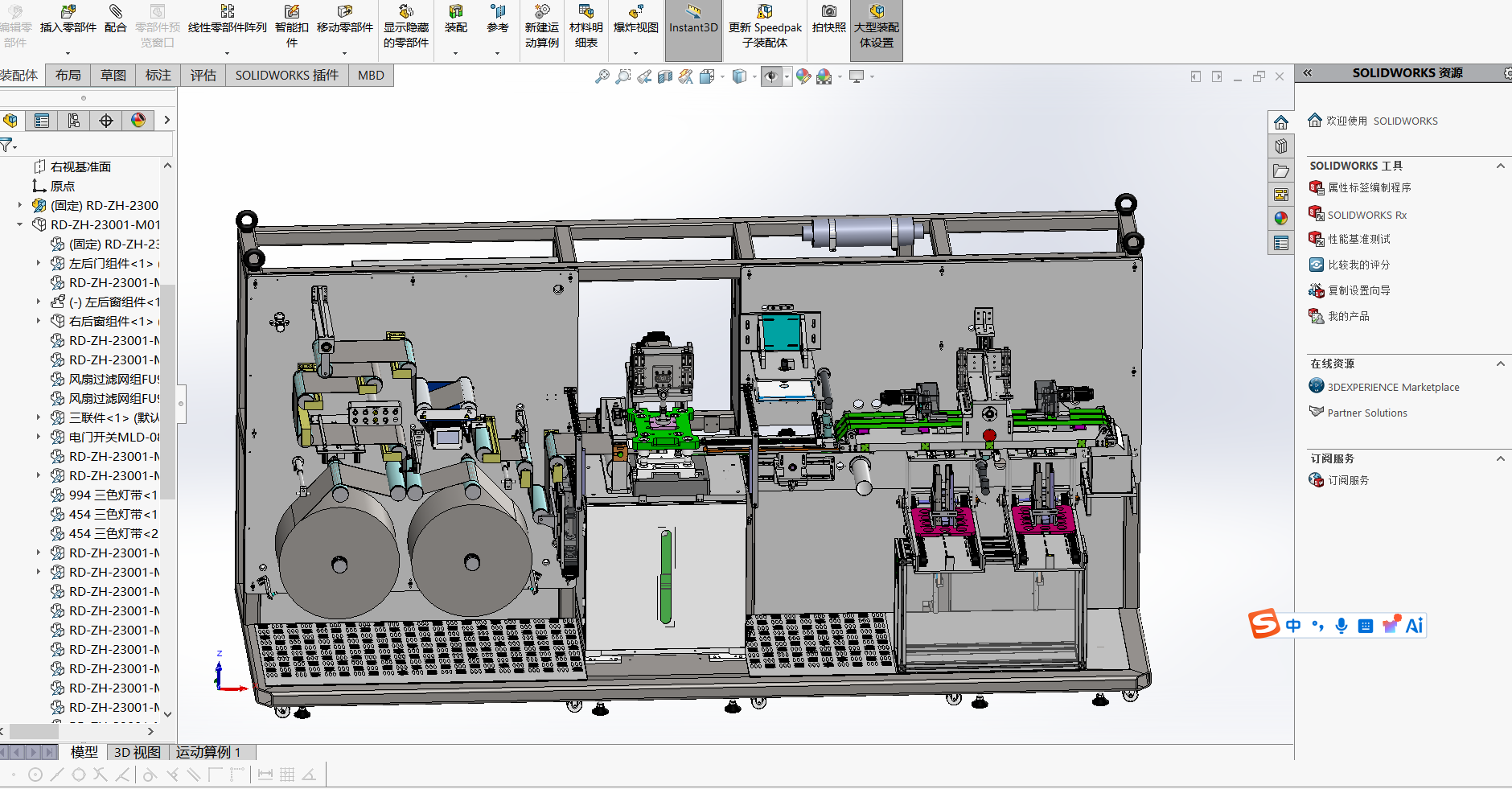This screenshot has height=789, width=1512.
Task: Open the ConfigurationManager tab icon
Action: point(74,121)
